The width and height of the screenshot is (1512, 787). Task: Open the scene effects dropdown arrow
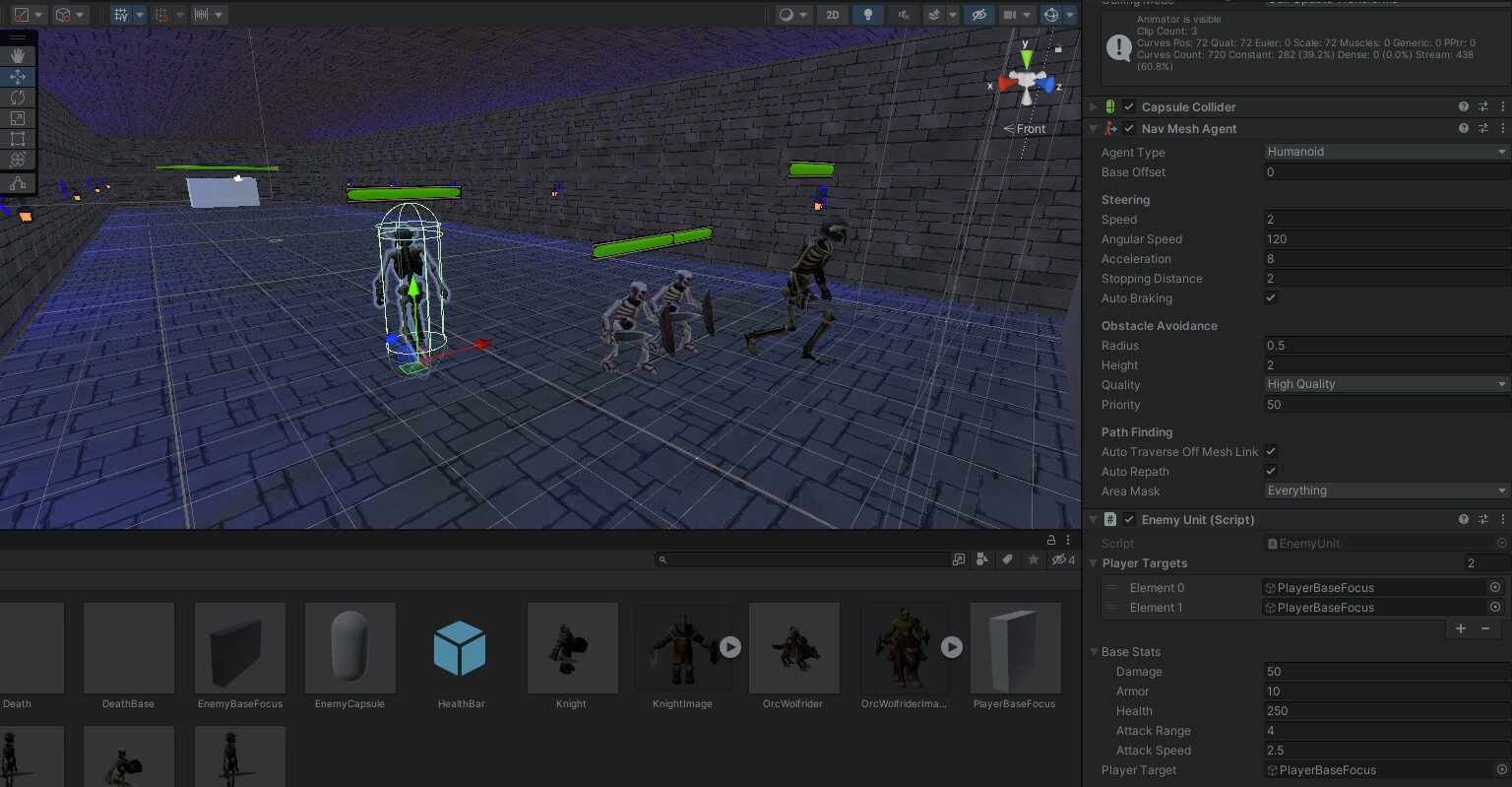[x=953, y=15]
